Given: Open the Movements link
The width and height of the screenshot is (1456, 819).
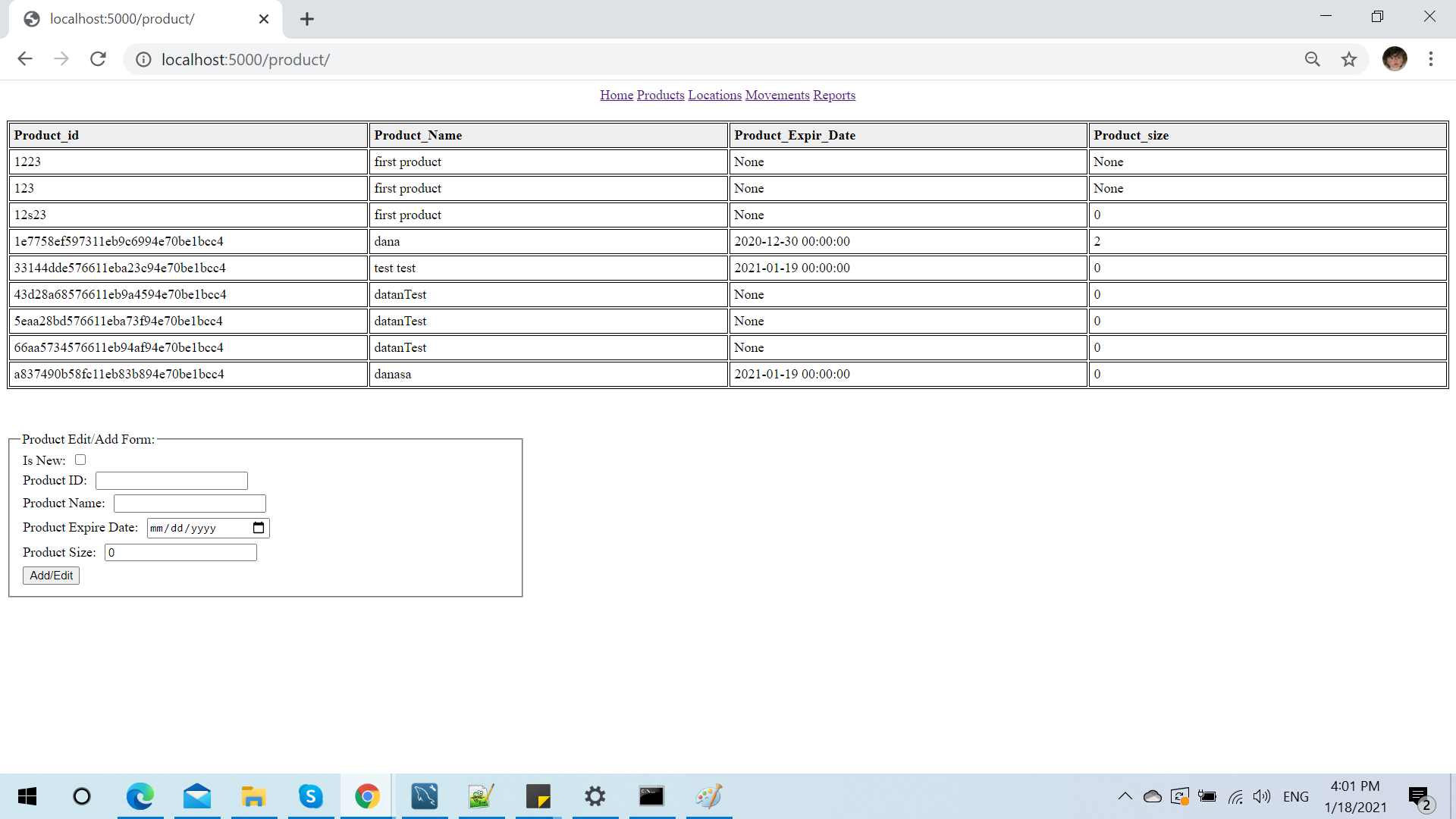Looking at the screenshot, I should 777,95.
